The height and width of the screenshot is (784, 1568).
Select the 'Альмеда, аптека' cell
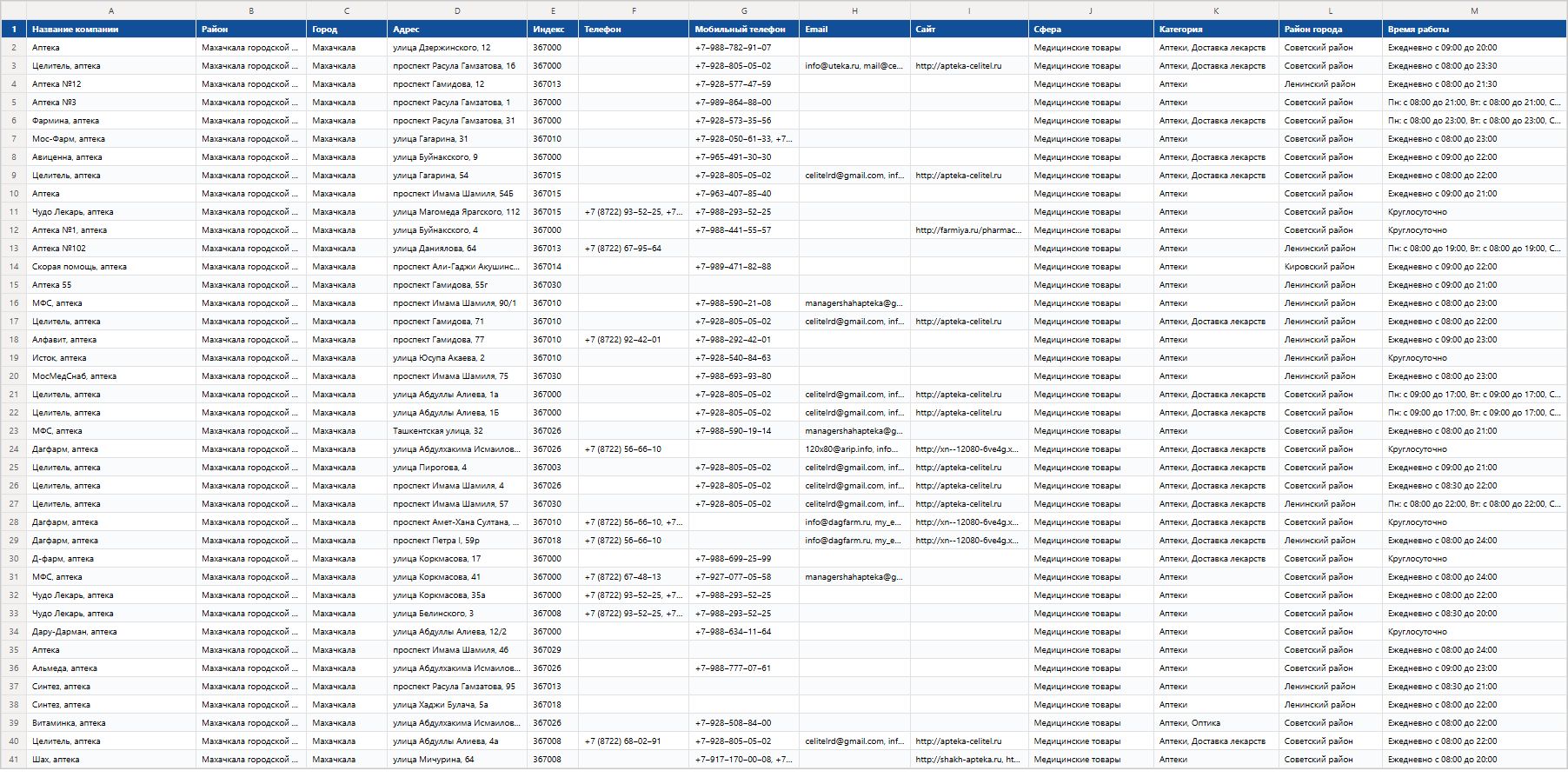tap(111, 668)
